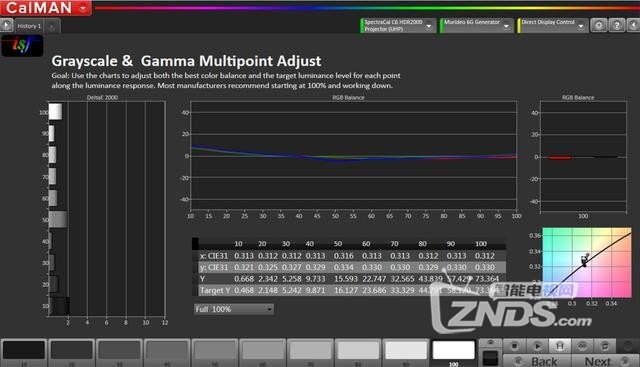Open the Full 100% pattern size dropdown
This screenshot has height=367, width=640.
[233, 309]
